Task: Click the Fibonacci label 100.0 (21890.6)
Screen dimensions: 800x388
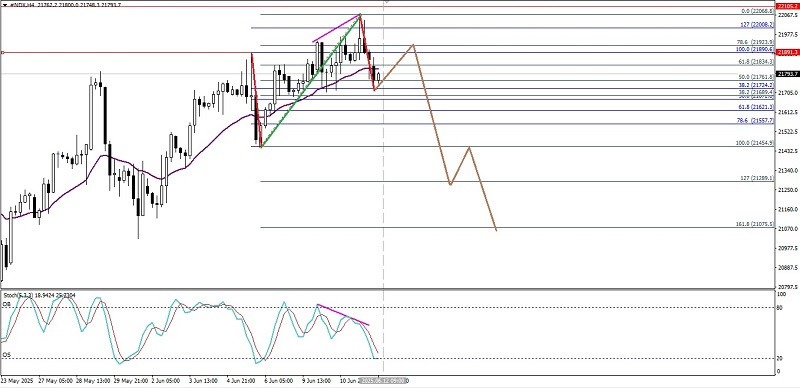Action: pyautogui.click(x=755, y=49)
